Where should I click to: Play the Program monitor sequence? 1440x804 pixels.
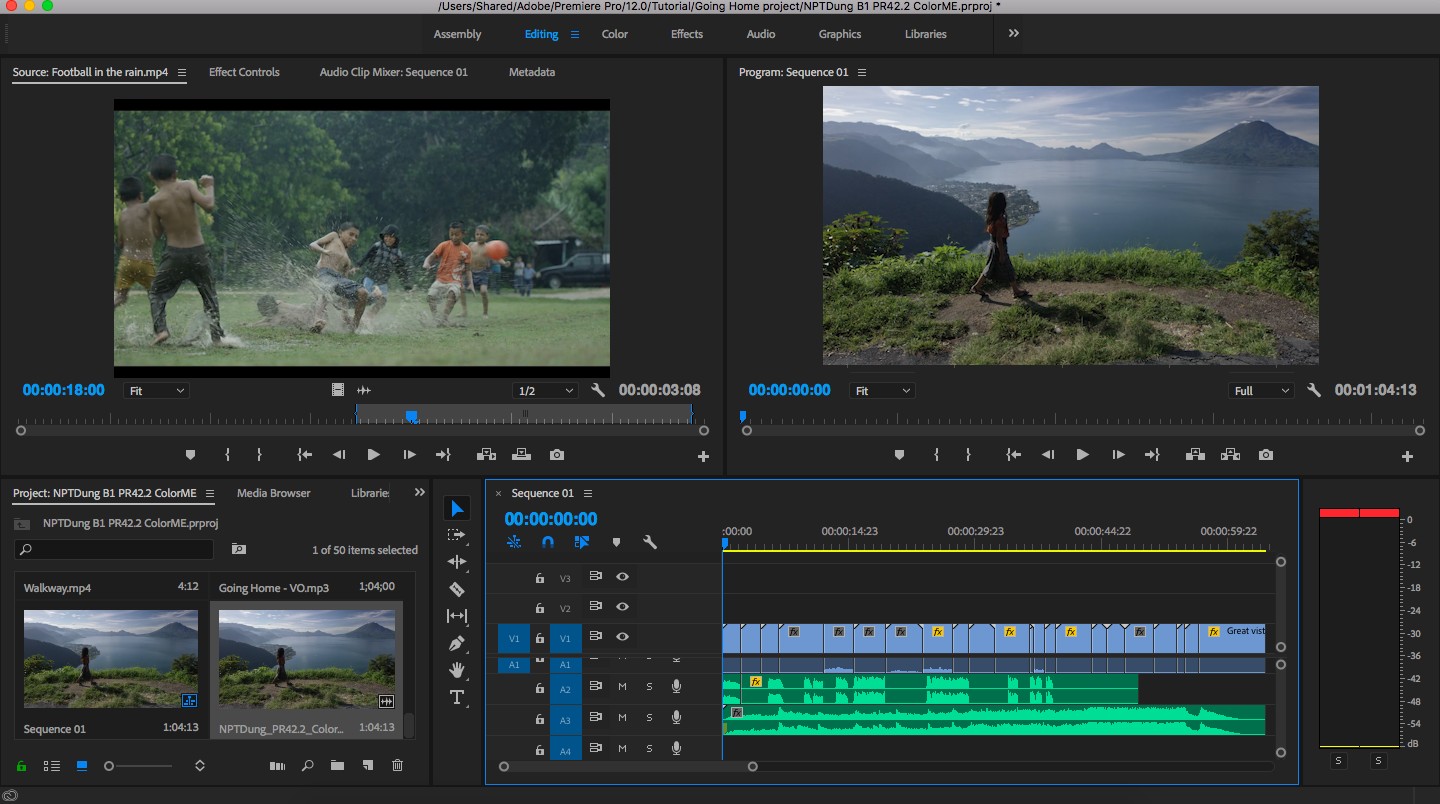(x=1082, y=454)
